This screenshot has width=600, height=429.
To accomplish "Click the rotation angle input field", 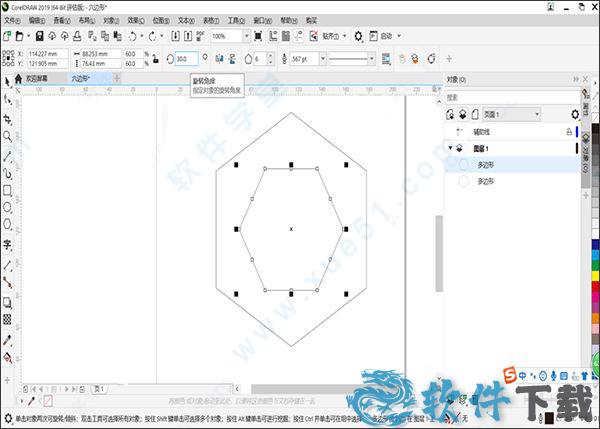I will [185, 59].
